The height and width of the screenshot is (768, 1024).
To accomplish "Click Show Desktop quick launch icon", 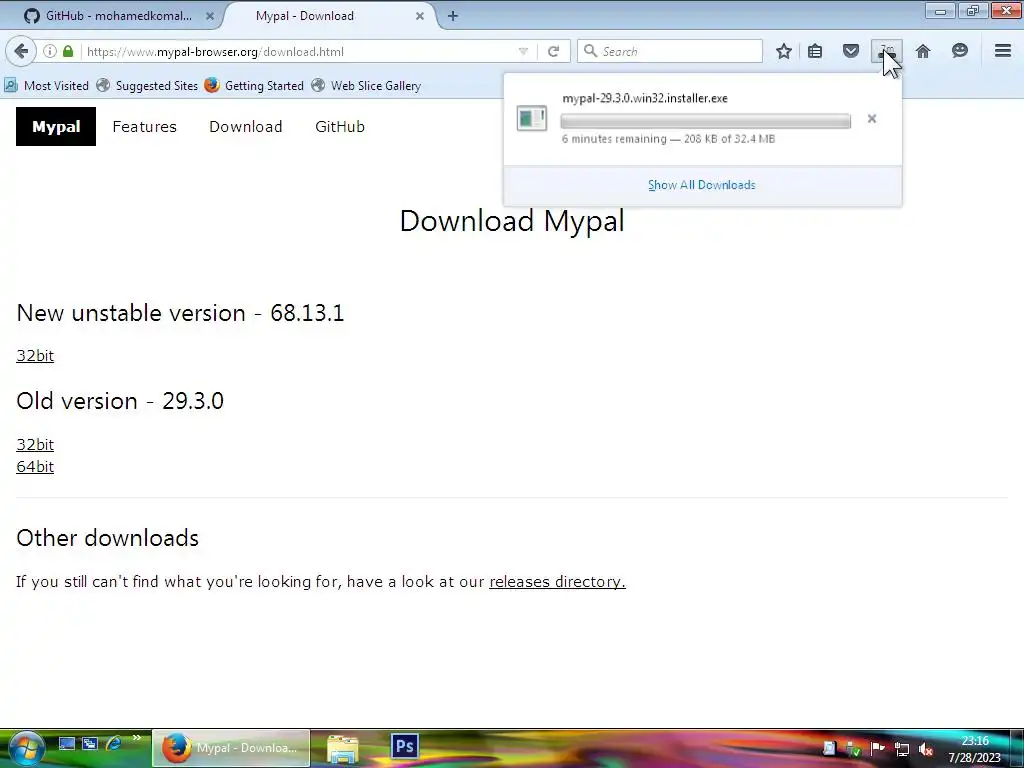I will coord(67,744).
